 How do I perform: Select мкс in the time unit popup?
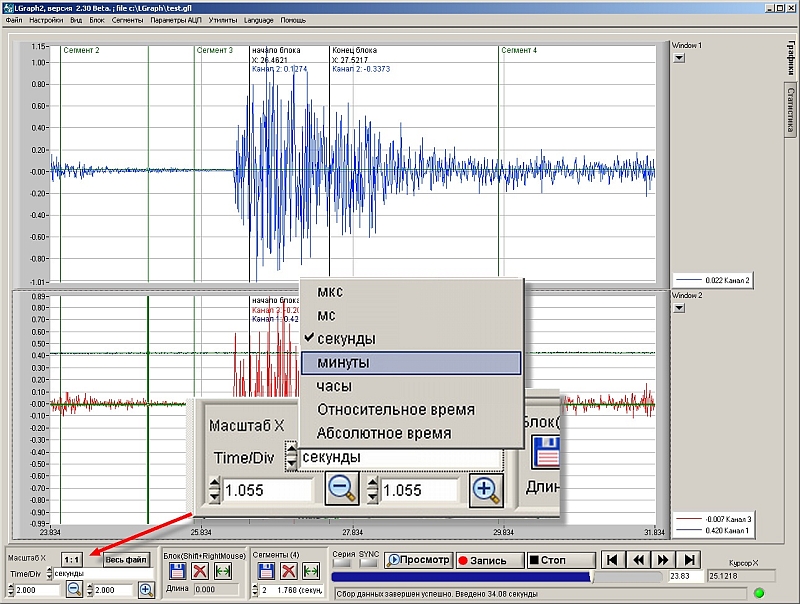click(x=411, y=292)
